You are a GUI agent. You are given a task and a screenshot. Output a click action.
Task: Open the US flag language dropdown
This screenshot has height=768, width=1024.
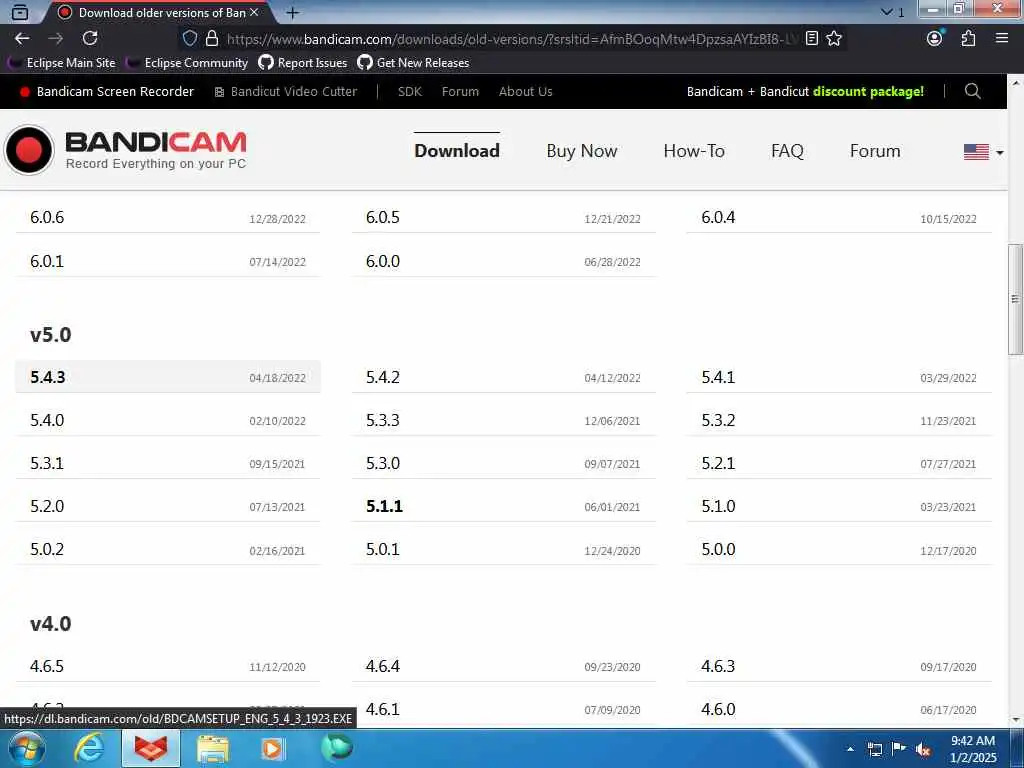[x=984, y=152]
